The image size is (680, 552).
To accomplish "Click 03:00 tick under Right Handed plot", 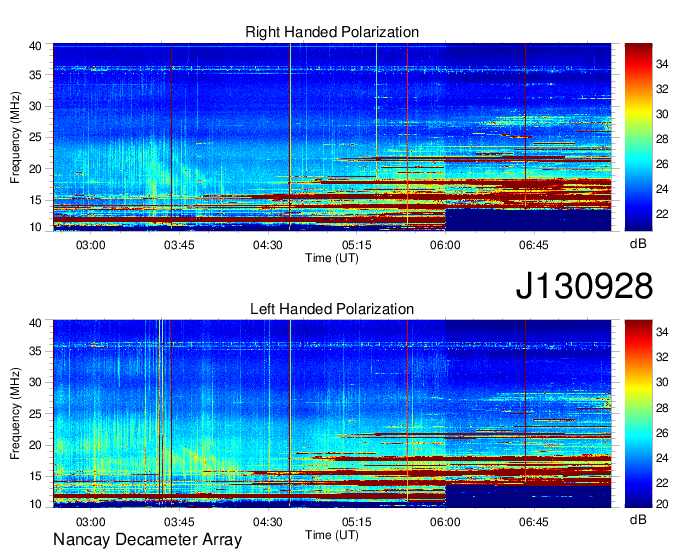I will (91, 245).
